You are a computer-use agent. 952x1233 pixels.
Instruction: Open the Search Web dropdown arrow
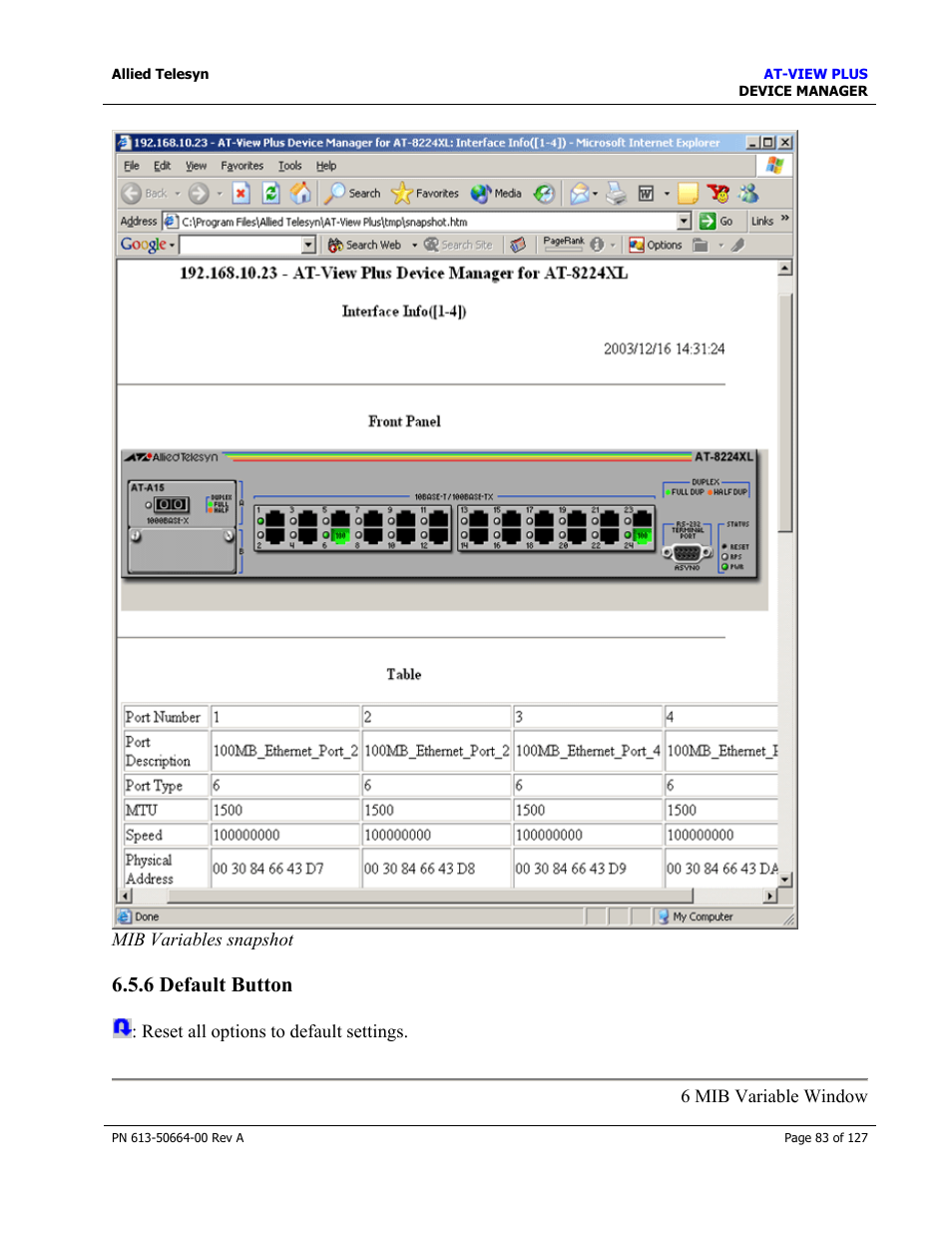pos(414,245)
